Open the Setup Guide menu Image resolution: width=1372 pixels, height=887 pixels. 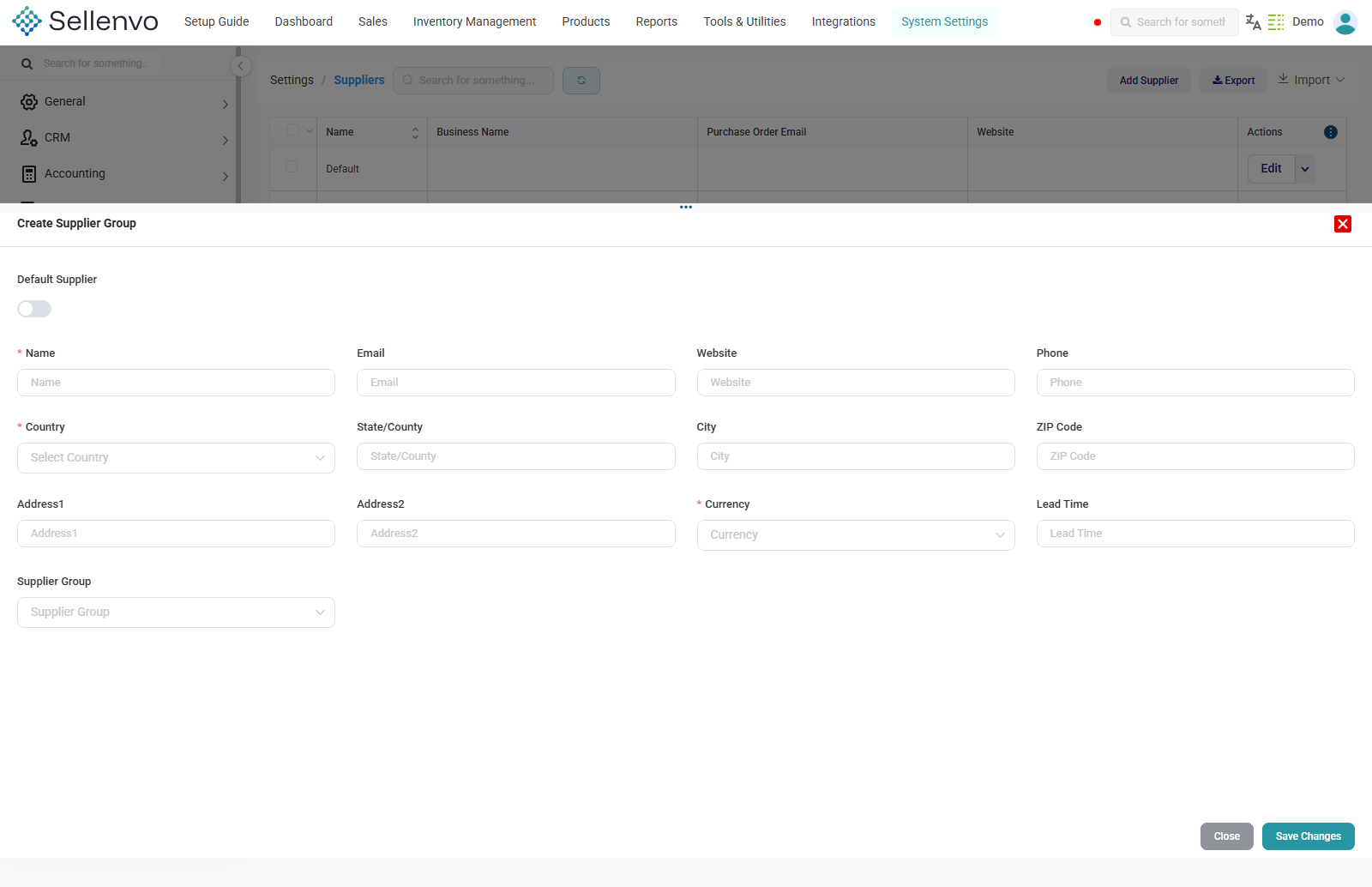pos(217,21)
